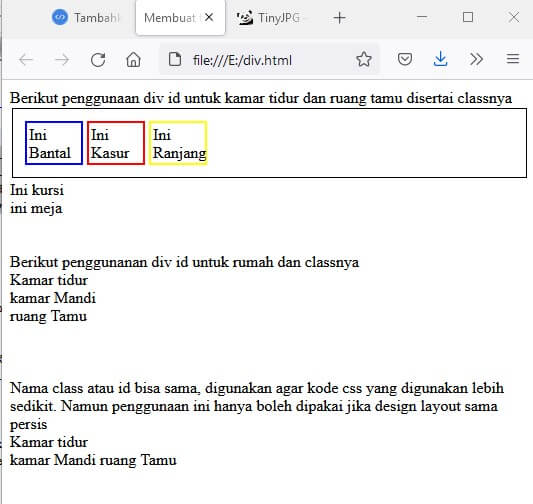
Task: Expand more tools overflow chevron
Action: point(476,59)
